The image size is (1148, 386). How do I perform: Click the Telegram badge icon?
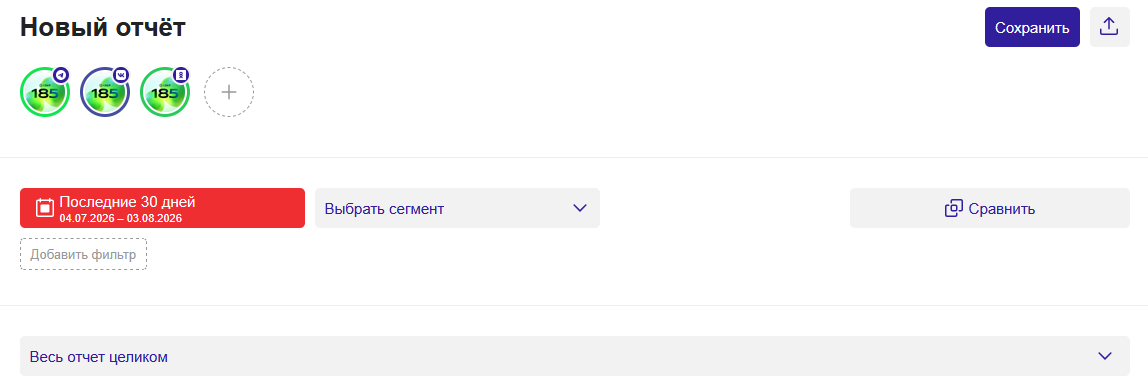coord(61,75)
